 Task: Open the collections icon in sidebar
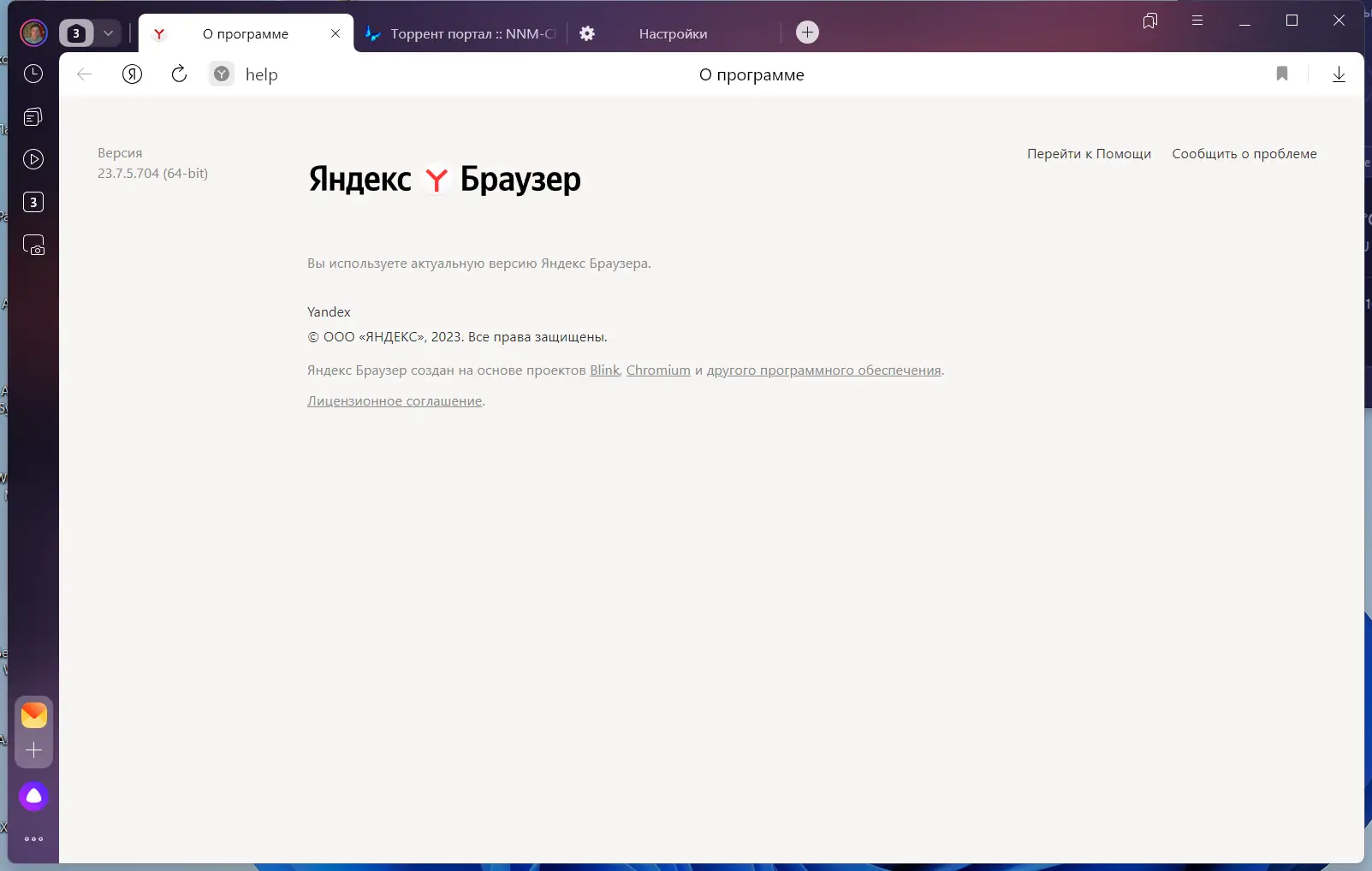point(33,117)
